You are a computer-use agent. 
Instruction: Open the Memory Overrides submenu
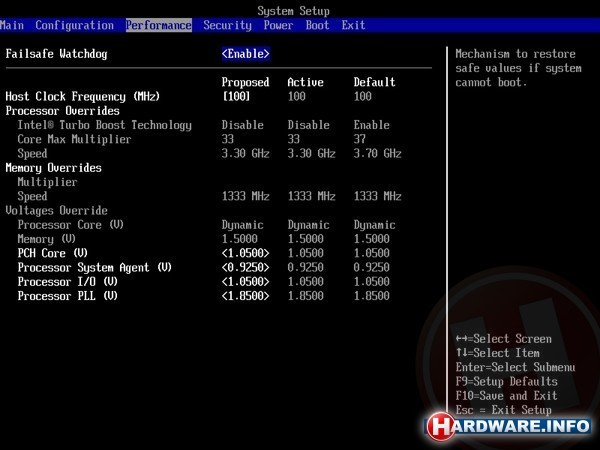tap(54, 168)
